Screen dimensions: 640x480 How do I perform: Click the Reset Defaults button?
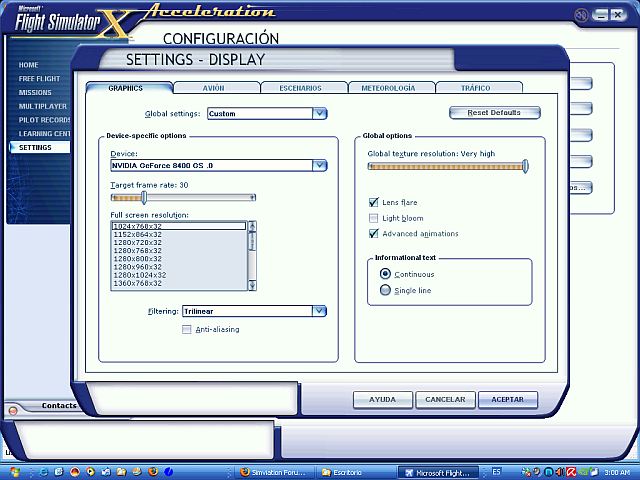coord(494,113)
